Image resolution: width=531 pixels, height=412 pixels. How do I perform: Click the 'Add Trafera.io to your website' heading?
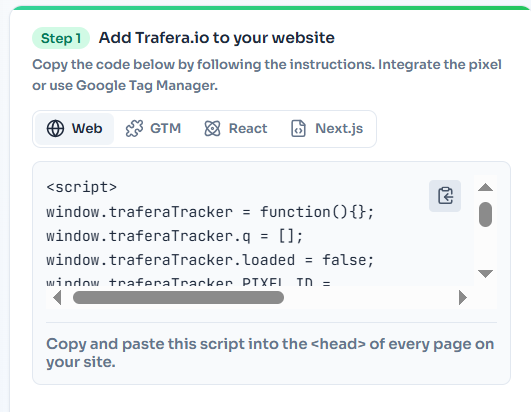click(217, 38)
